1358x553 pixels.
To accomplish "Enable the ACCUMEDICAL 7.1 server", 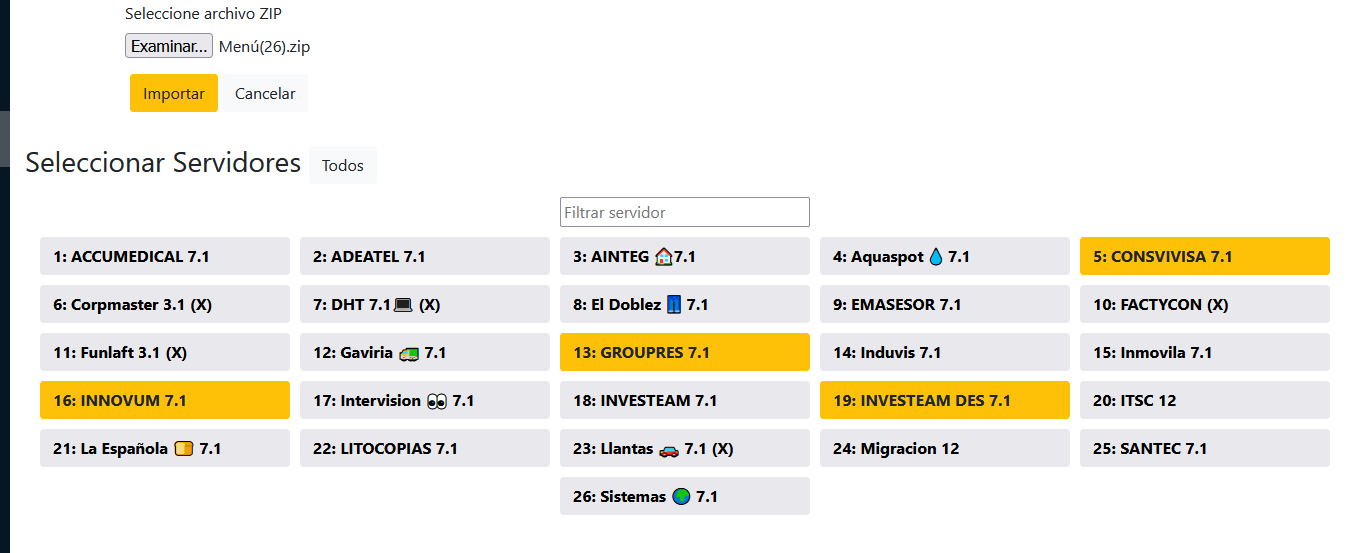I will (164, 256).
